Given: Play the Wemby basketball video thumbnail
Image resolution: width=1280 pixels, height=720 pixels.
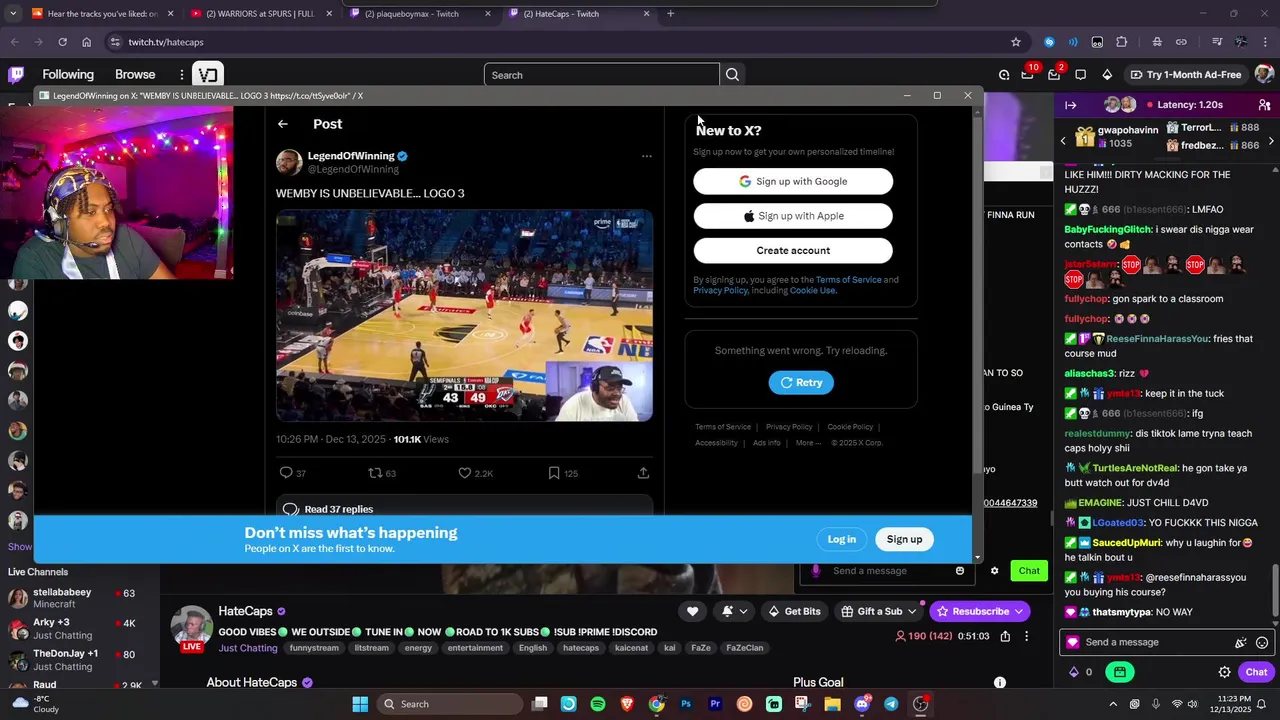Looking at the screenshot, I should (464, 316).
